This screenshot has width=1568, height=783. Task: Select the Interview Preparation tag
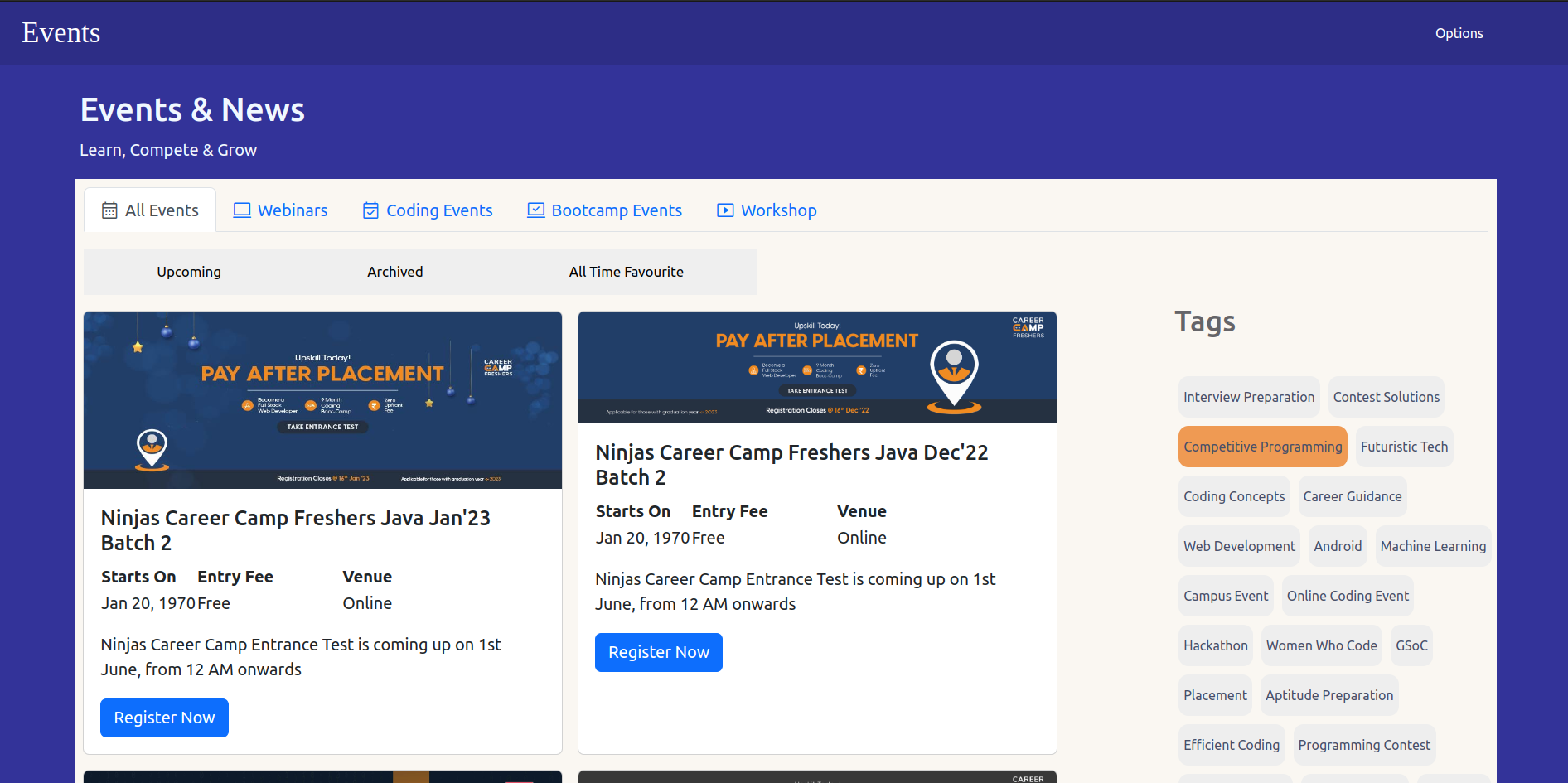[x=1249, y=397]
